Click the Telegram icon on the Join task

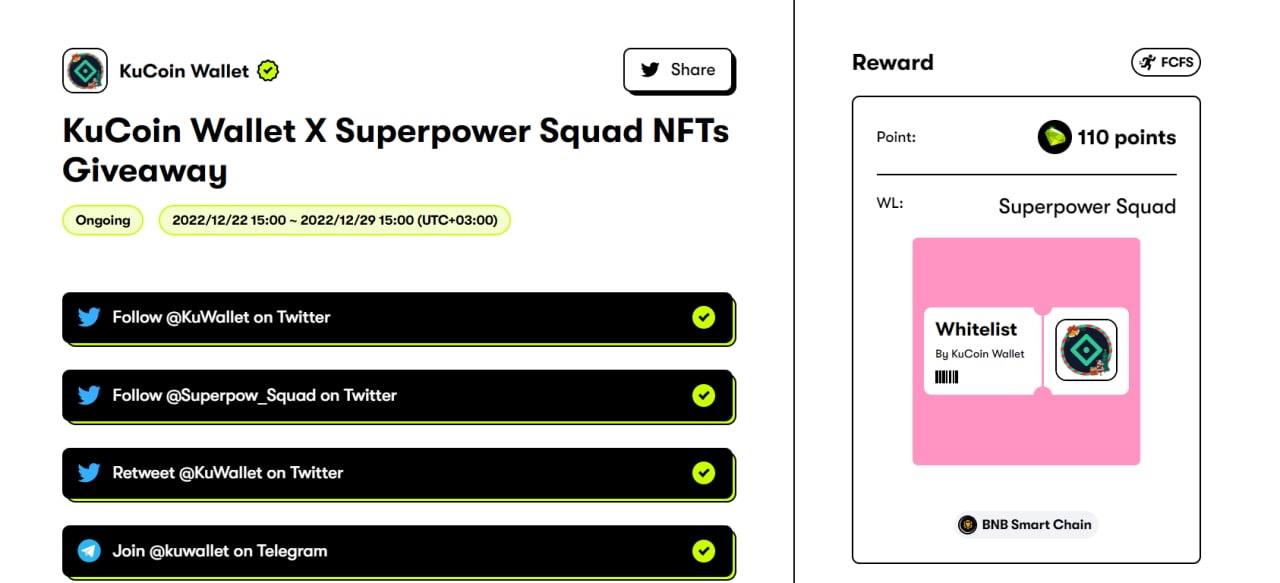[89, 551]
